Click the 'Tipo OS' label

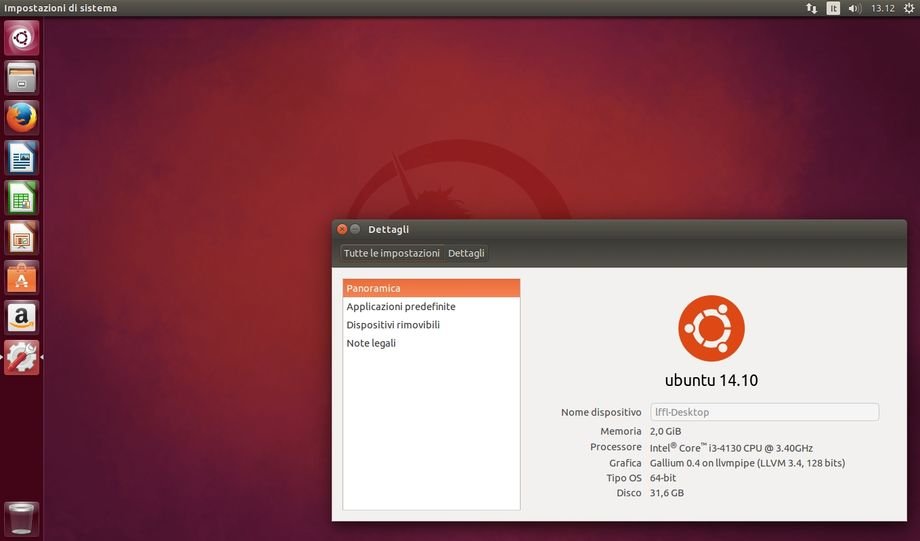click(x=624, y=478)
